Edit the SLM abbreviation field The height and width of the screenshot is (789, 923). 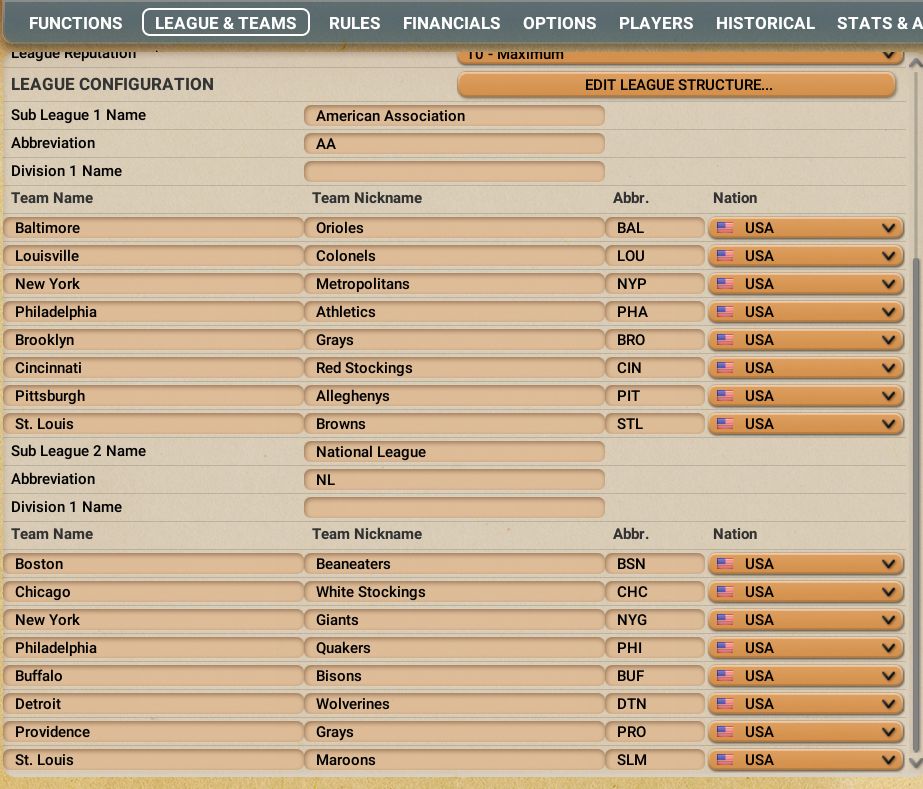[x=655, y=760]
